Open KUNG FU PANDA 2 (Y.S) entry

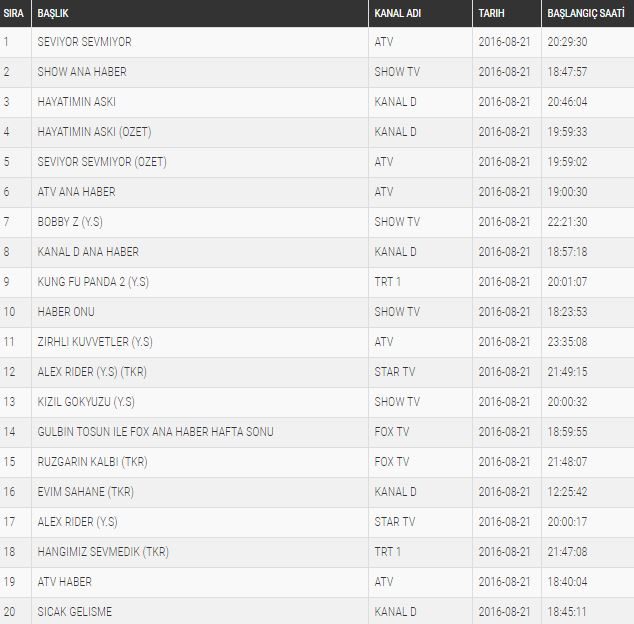click(95, 282)
